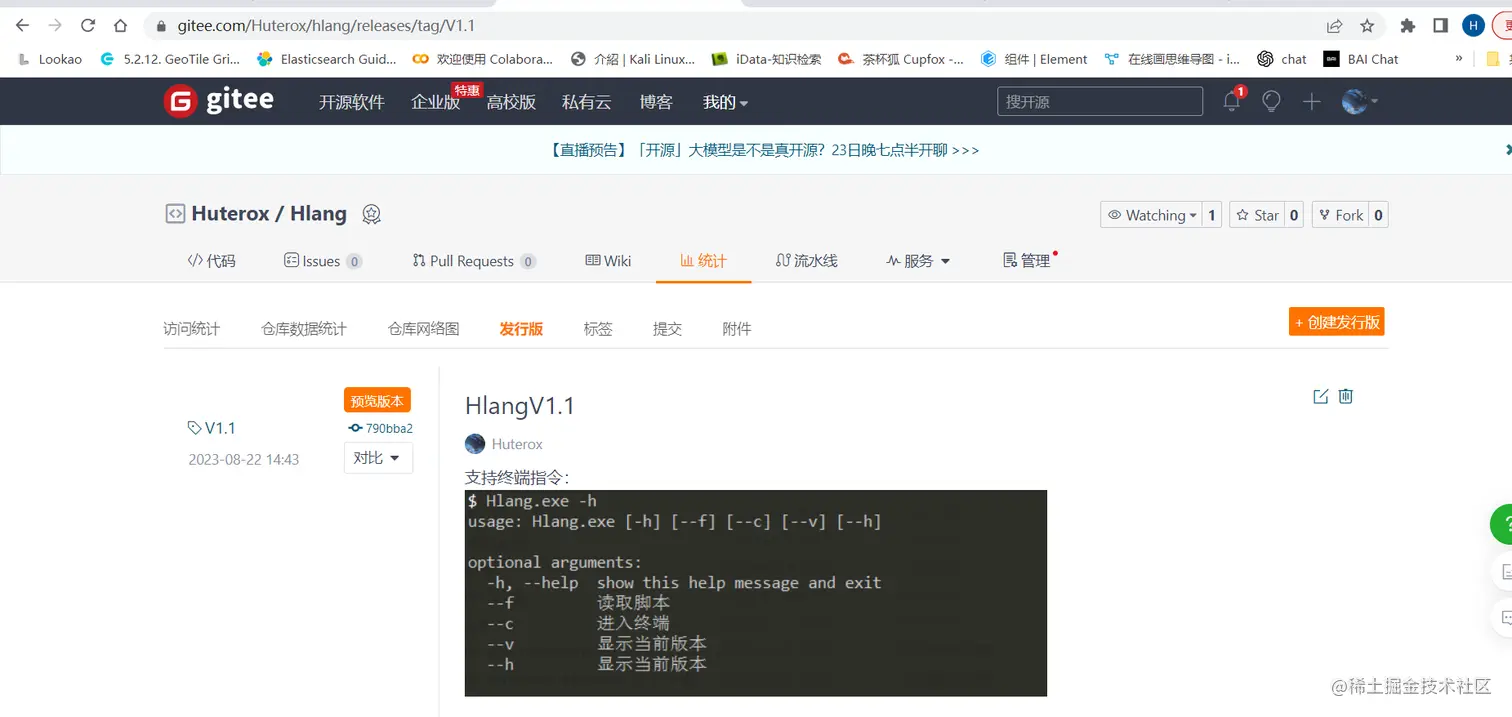Click the 创建发行版 button
Viewport: 1512px width, 717px height.
1336,322
